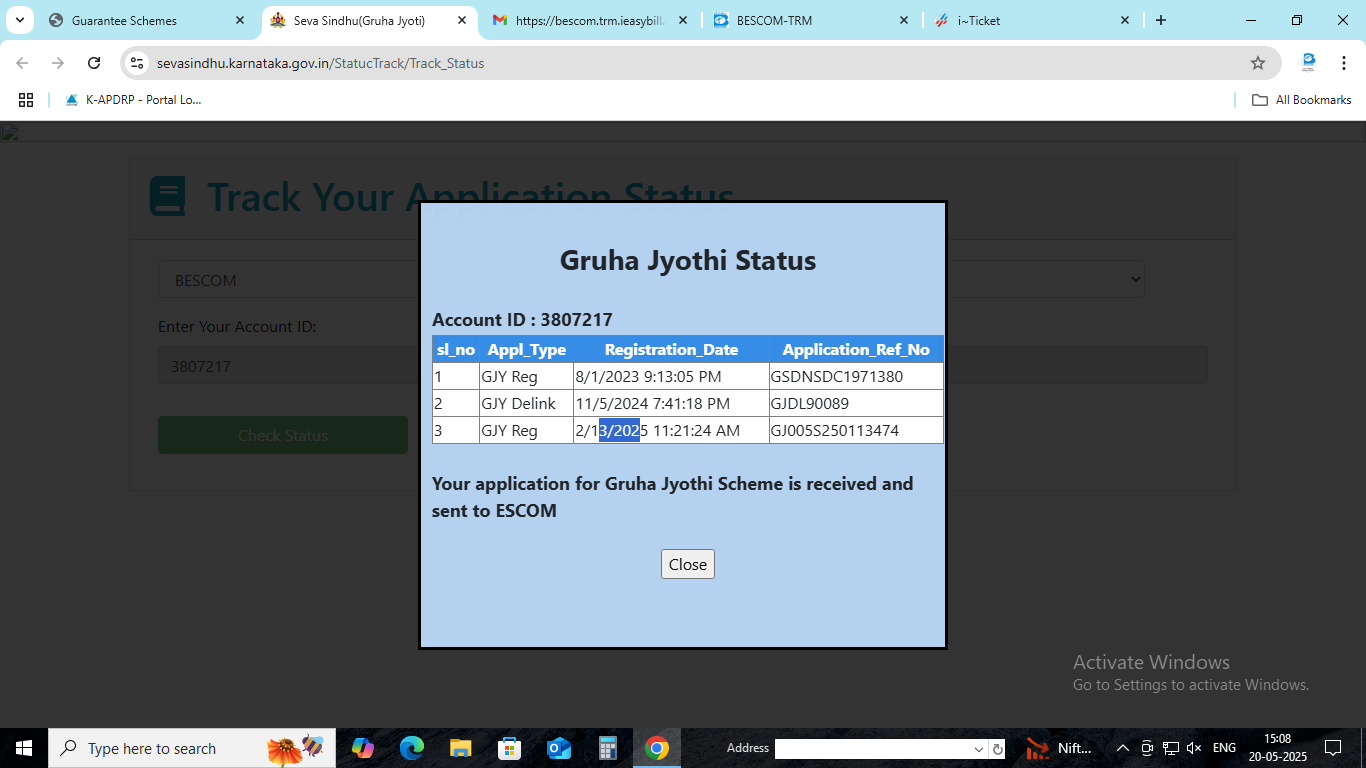This screenshot has width=1366, height=768.
Task: Switch the ENG input language indicator
Action: [1224, 748]
